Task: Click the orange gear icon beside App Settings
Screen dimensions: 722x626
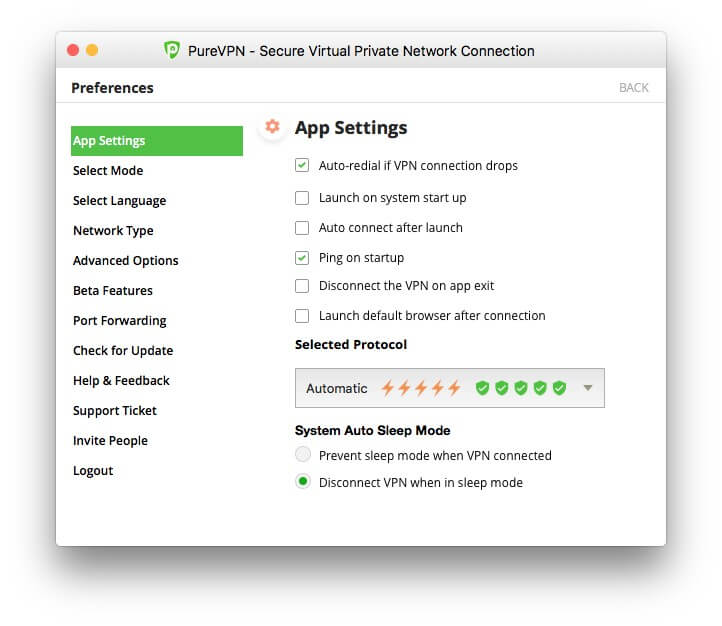Action: tap(273, 126)
